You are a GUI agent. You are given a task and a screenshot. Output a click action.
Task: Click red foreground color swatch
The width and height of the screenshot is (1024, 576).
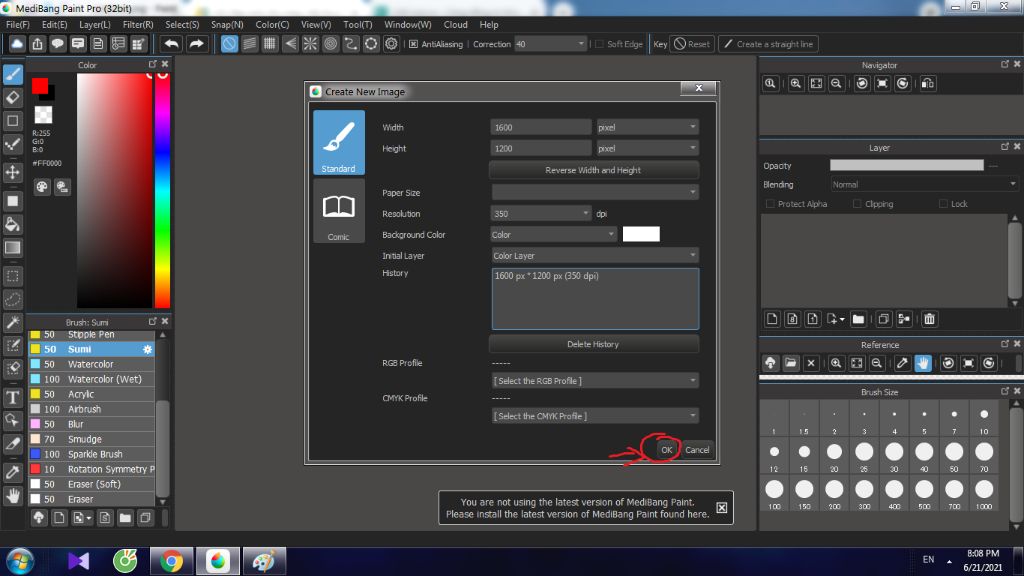[40, 86]
